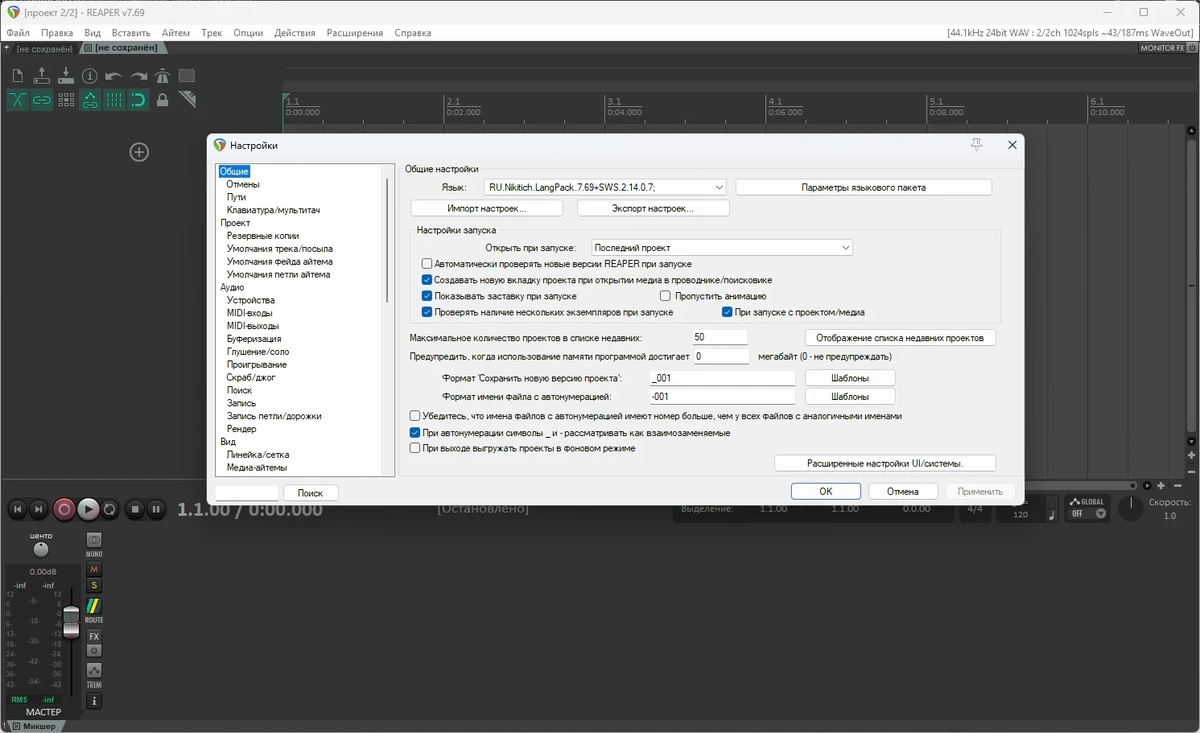
Task: Toggle the Locking padlock icon
Action: (162, 100)
